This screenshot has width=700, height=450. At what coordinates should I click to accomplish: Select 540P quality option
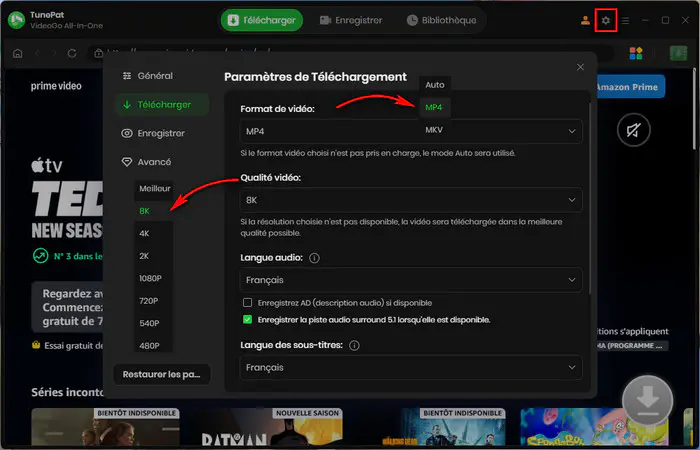(154, 323)
